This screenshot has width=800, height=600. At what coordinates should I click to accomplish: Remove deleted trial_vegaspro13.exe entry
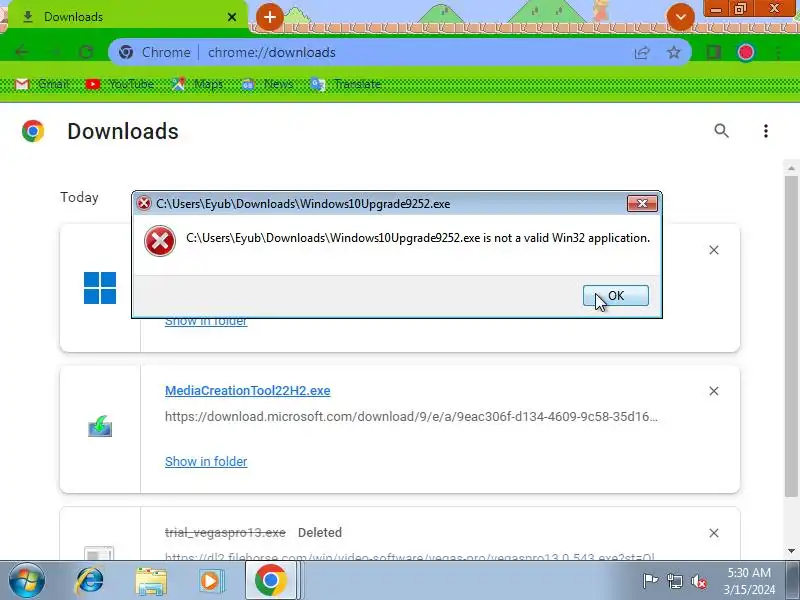tap(713, 533)
